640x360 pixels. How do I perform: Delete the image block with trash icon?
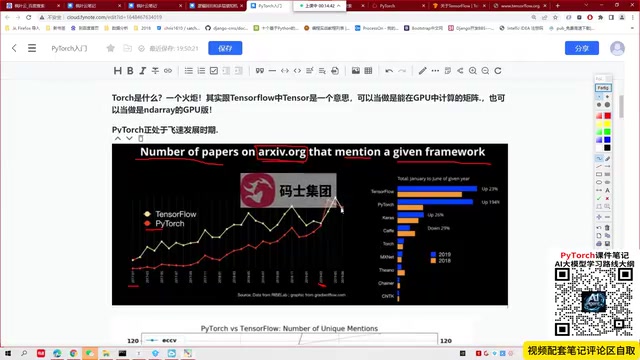coord(141,138)
